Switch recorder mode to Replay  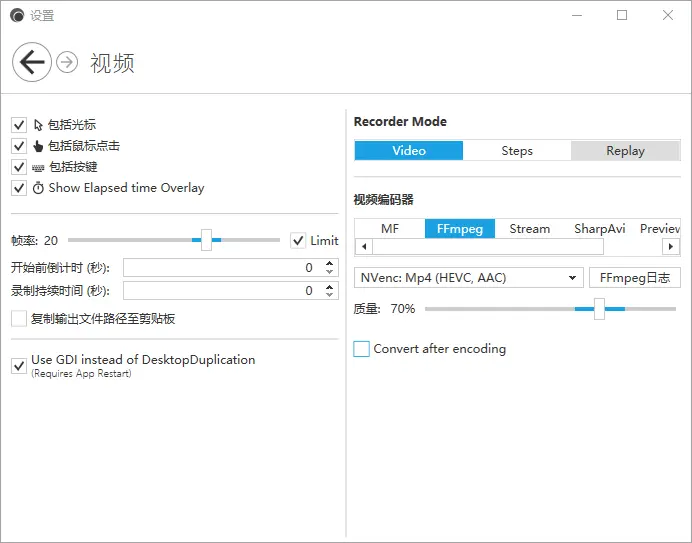click(x=625, y=151)
